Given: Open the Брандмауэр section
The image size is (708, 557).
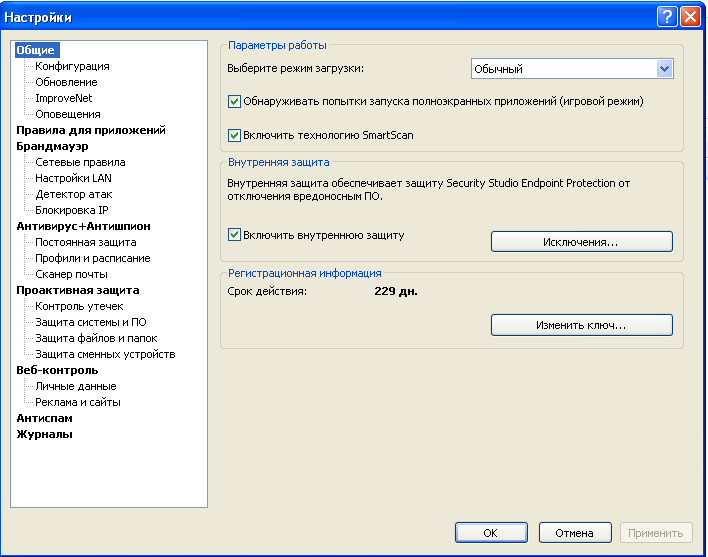Looking at the screenshot, I should click(52, 146).
